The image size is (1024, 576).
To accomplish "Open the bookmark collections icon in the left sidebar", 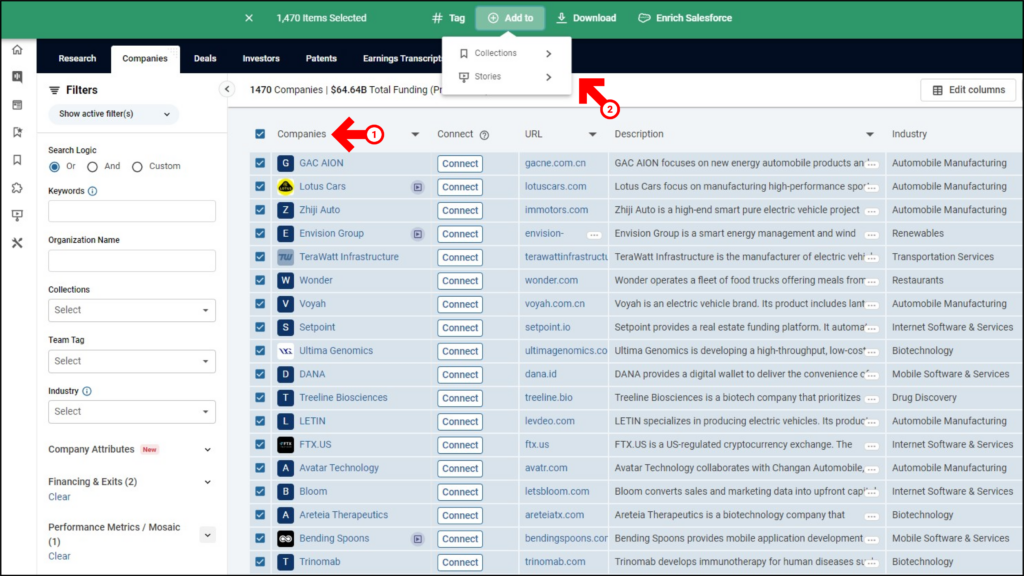I will click(x=18, y=160).
